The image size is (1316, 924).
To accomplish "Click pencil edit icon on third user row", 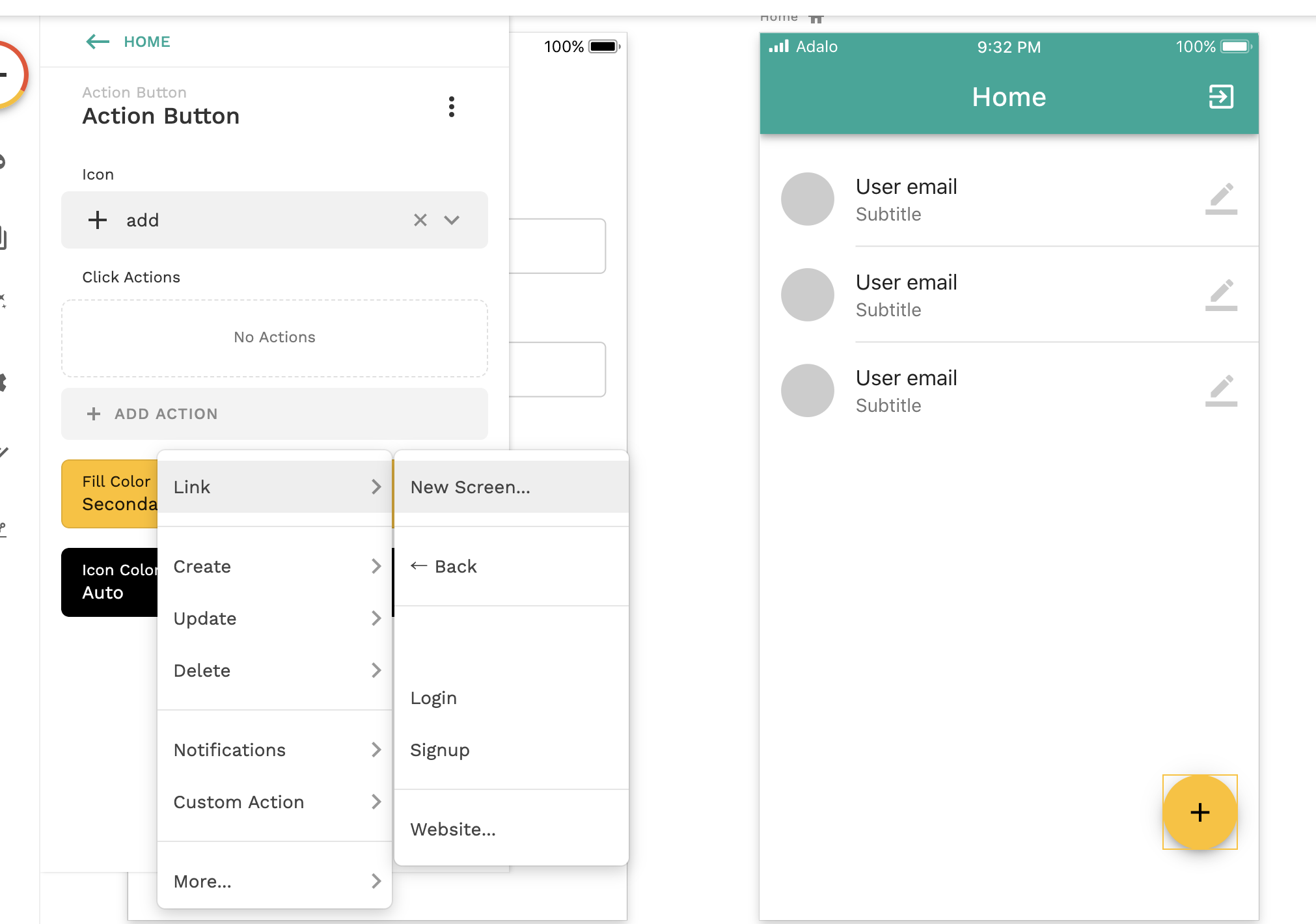I will click(x=1221, y=390).
